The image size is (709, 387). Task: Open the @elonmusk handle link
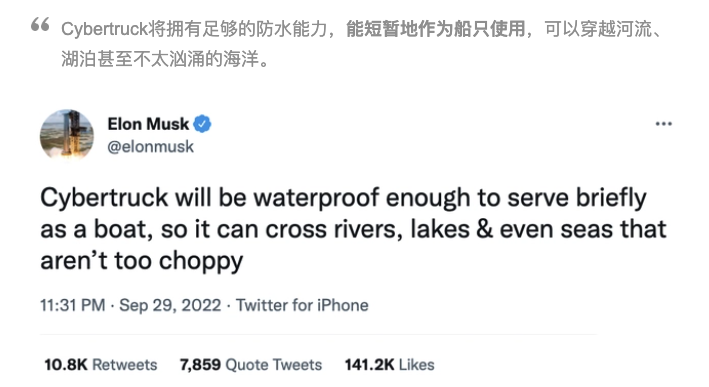tap(151, 146)
